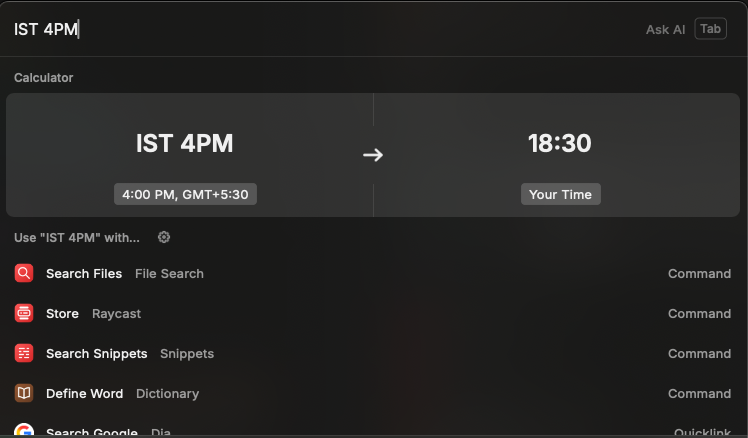Click the Raycast Store icon

[x=24, y=313]
